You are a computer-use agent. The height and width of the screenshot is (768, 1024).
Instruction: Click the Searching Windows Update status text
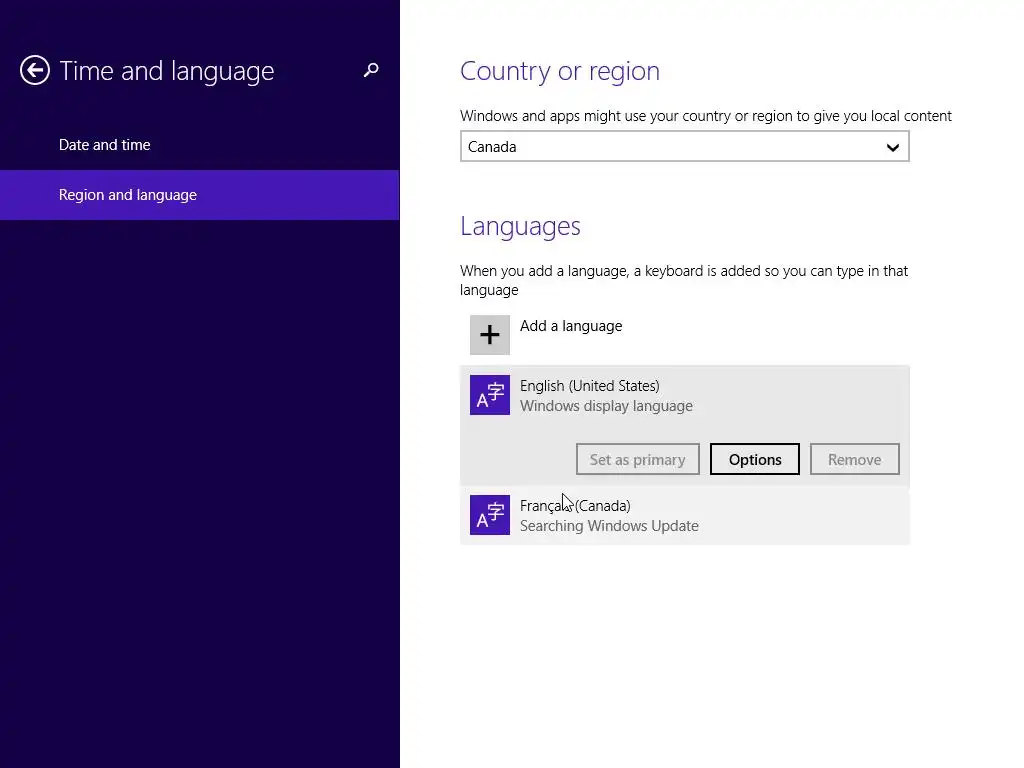click(609, 526)
